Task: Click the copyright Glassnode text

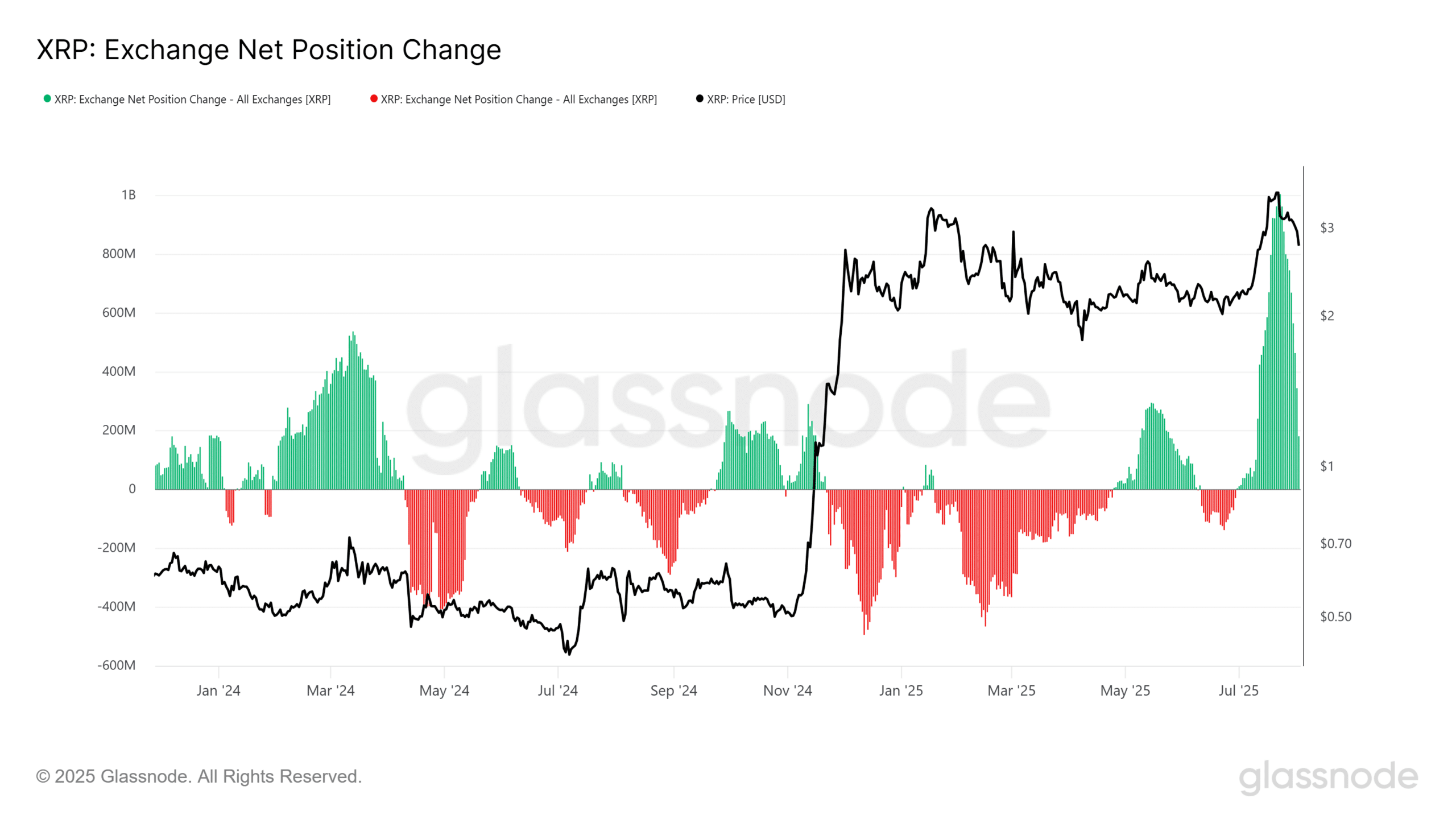Action: coord(198,776)
